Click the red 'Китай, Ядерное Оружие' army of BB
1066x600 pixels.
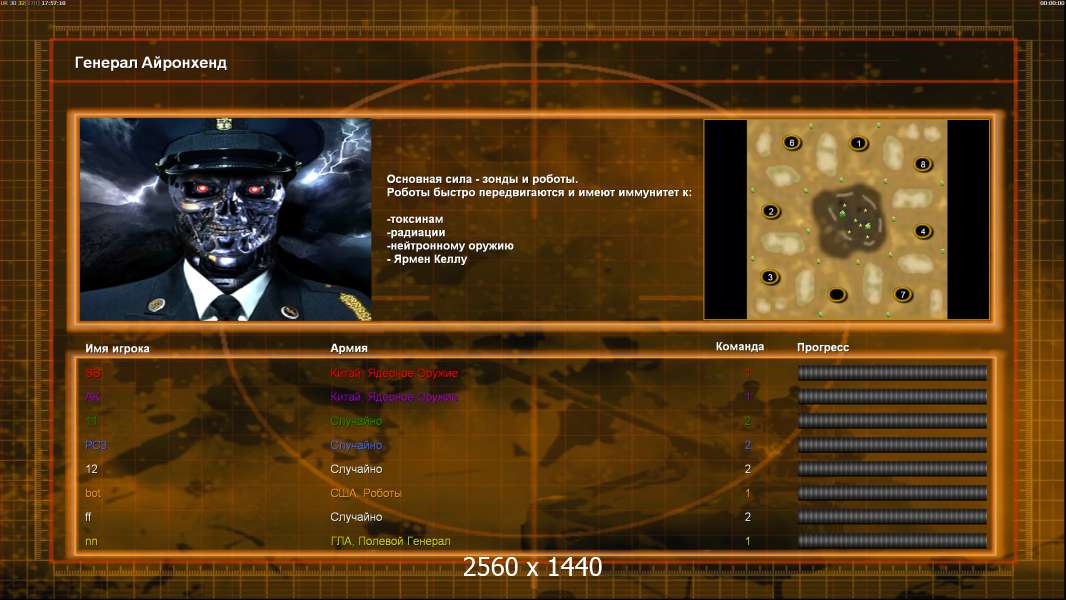click(x=394, y=373)
